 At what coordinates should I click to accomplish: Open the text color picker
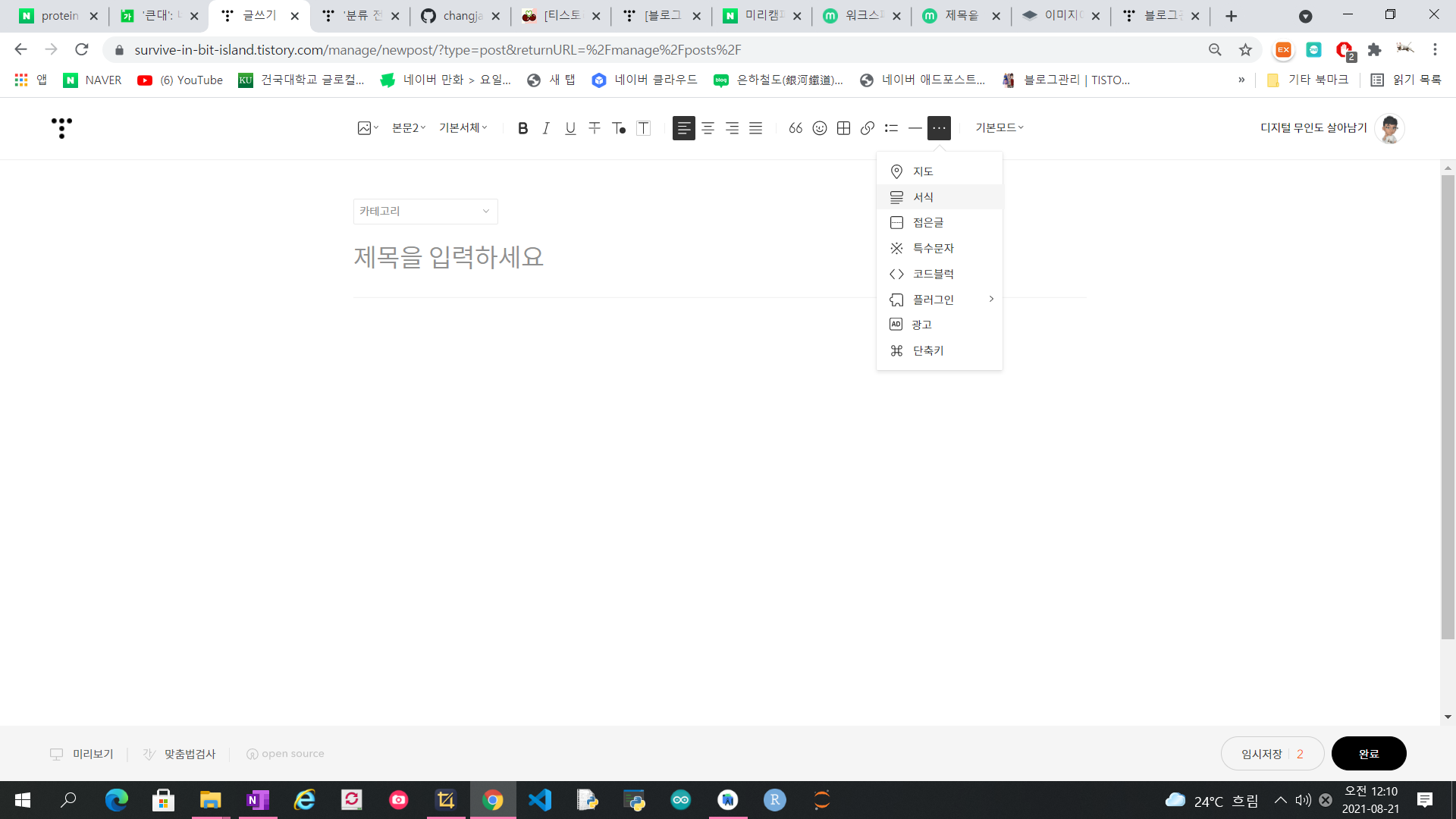619,128
